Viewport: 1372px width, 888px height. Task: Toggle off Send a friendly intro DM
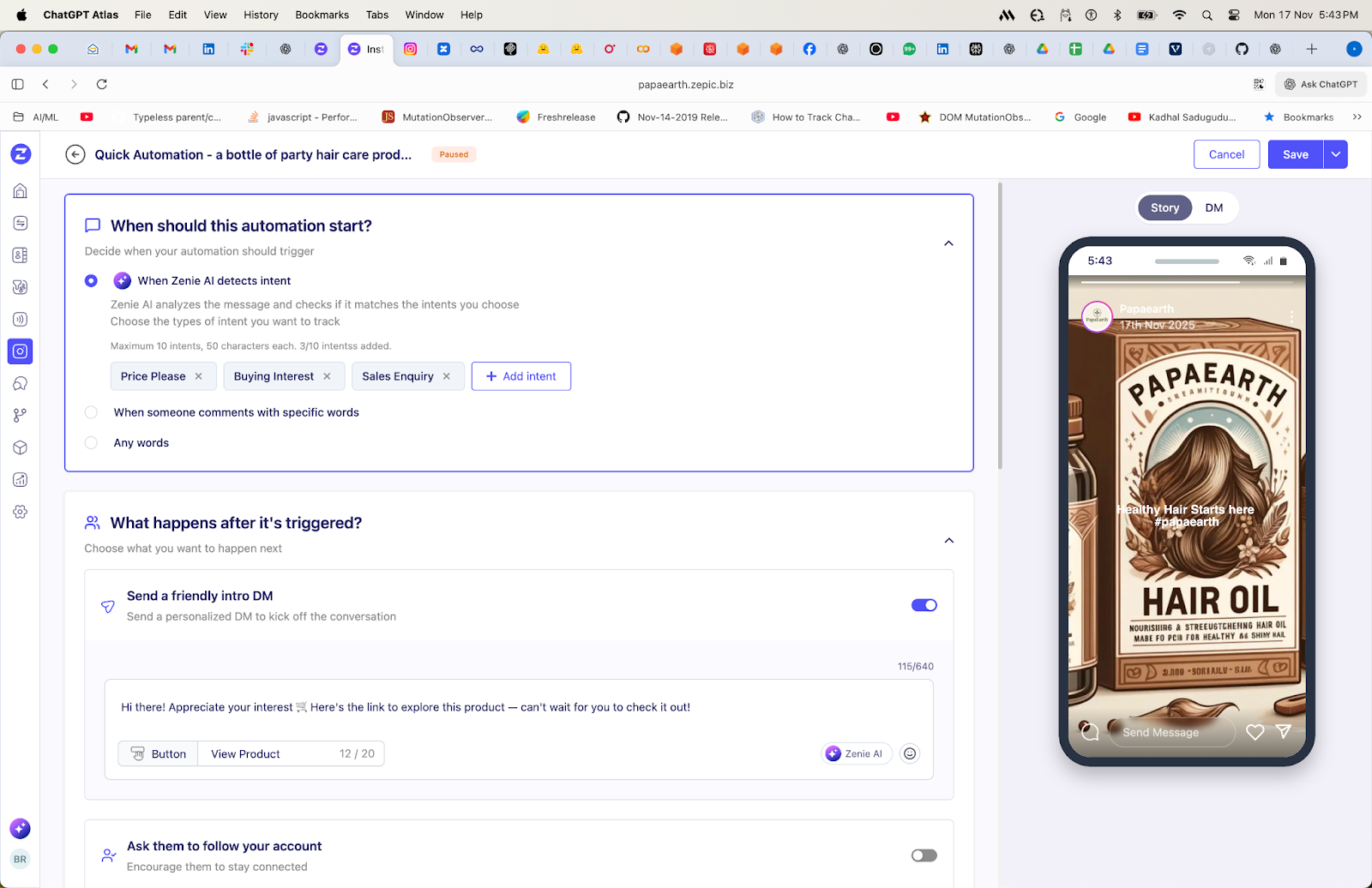pos(924,605)
